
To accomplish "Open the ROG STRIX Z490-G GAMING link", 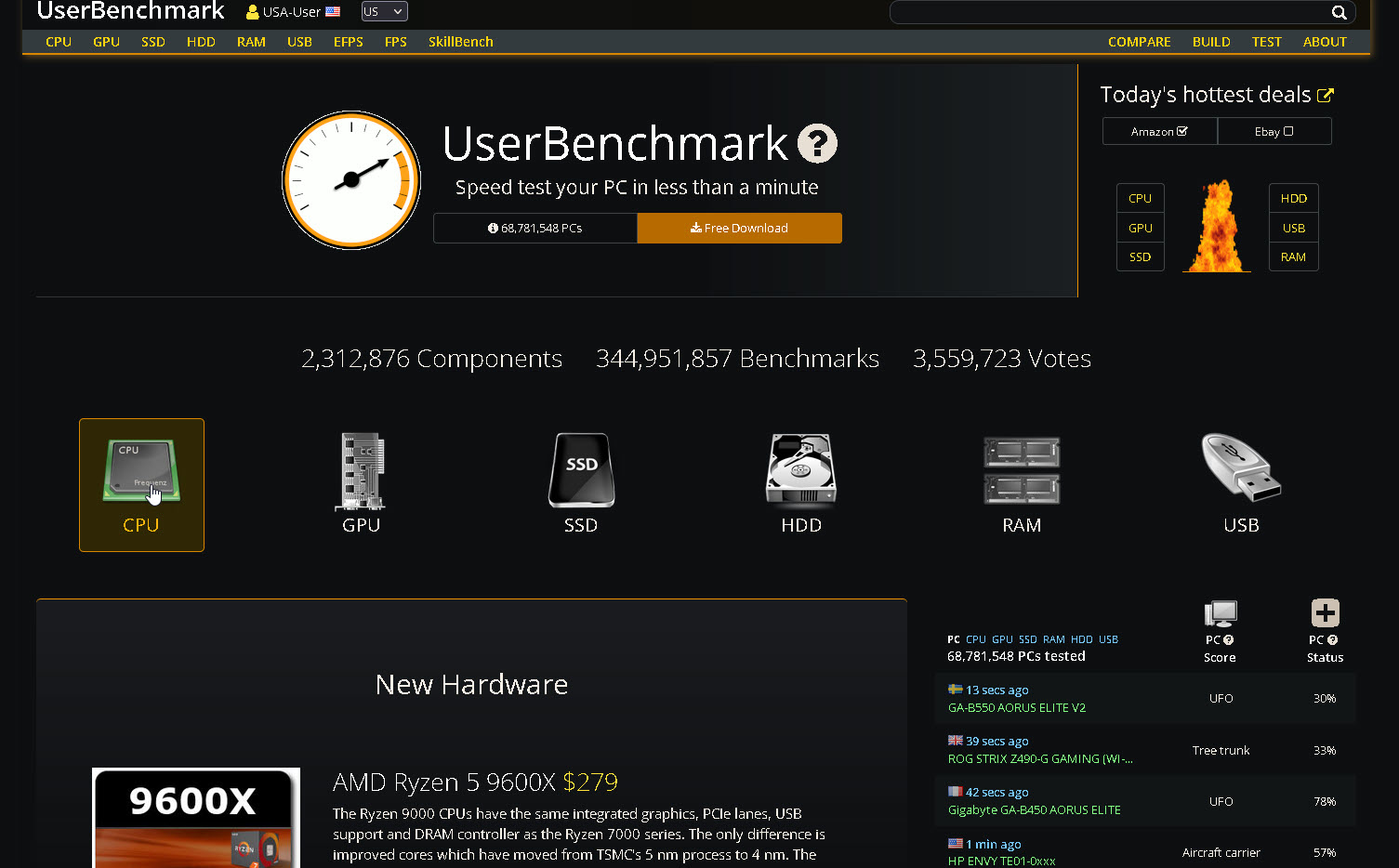I will tap(1040, 758).
